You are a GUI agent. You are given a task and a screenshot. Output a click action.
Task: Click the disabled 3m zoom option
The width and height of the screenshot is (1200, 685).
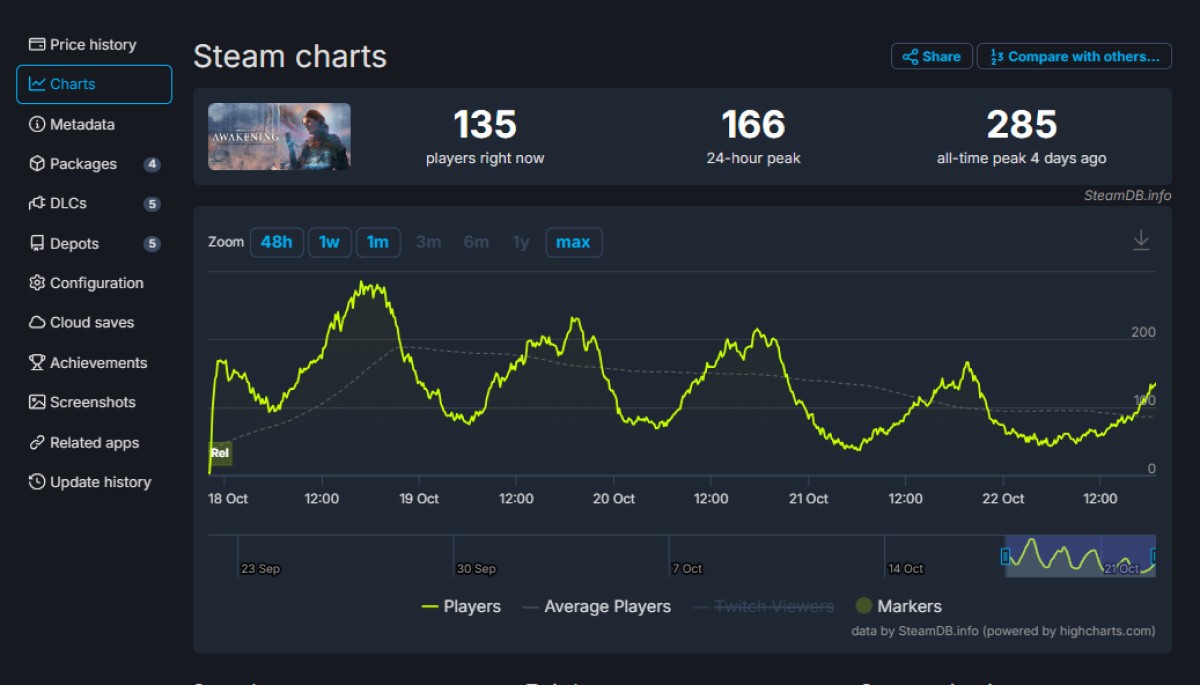428,242
